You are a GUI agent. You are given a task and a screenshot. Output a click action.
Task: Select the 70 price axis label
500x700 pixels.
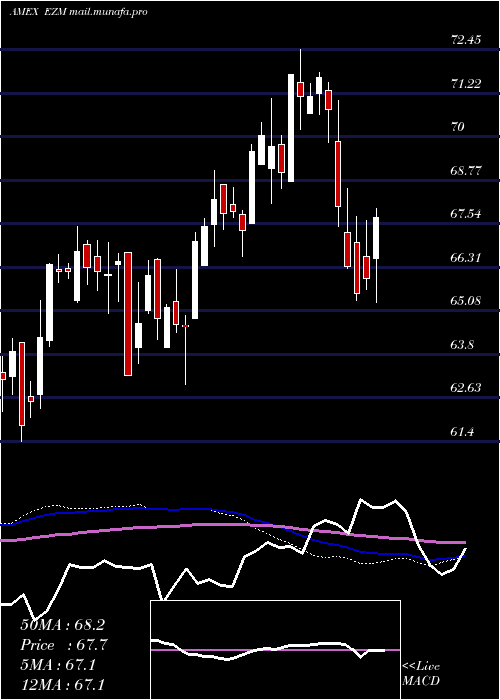coord(458,127)
